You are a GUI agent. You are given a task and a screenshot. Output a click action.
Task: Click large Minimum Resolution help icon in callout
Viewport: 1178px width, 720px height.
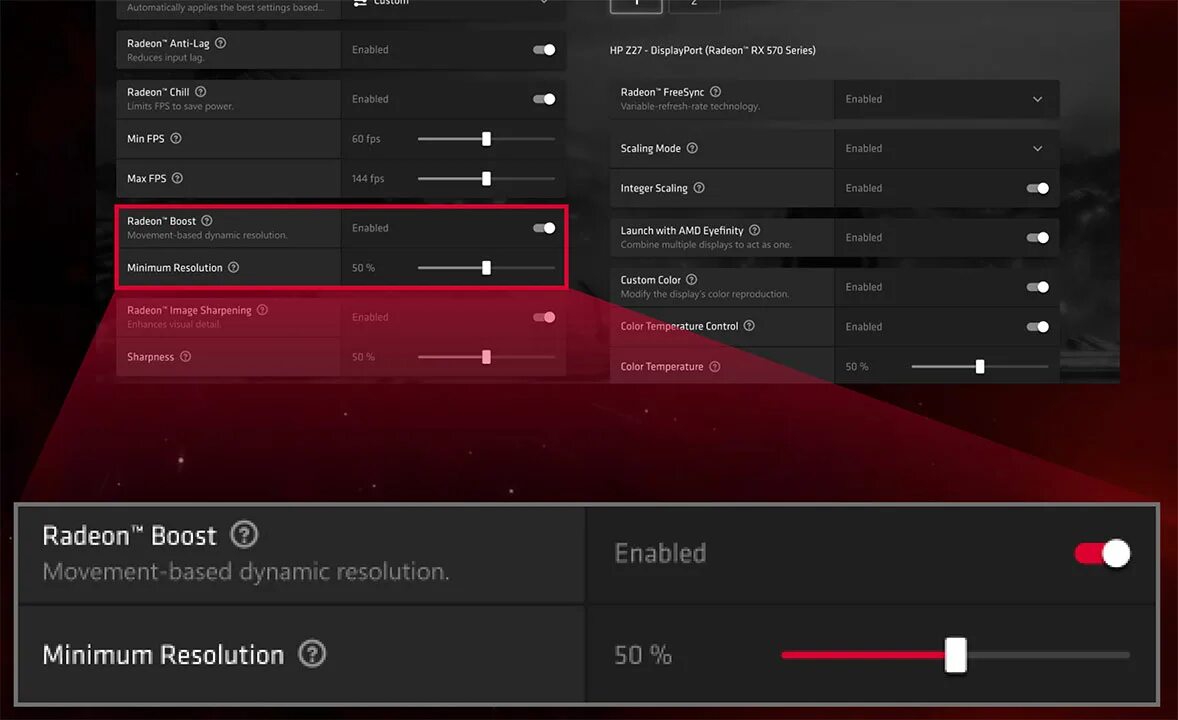(x=312, y=654)
